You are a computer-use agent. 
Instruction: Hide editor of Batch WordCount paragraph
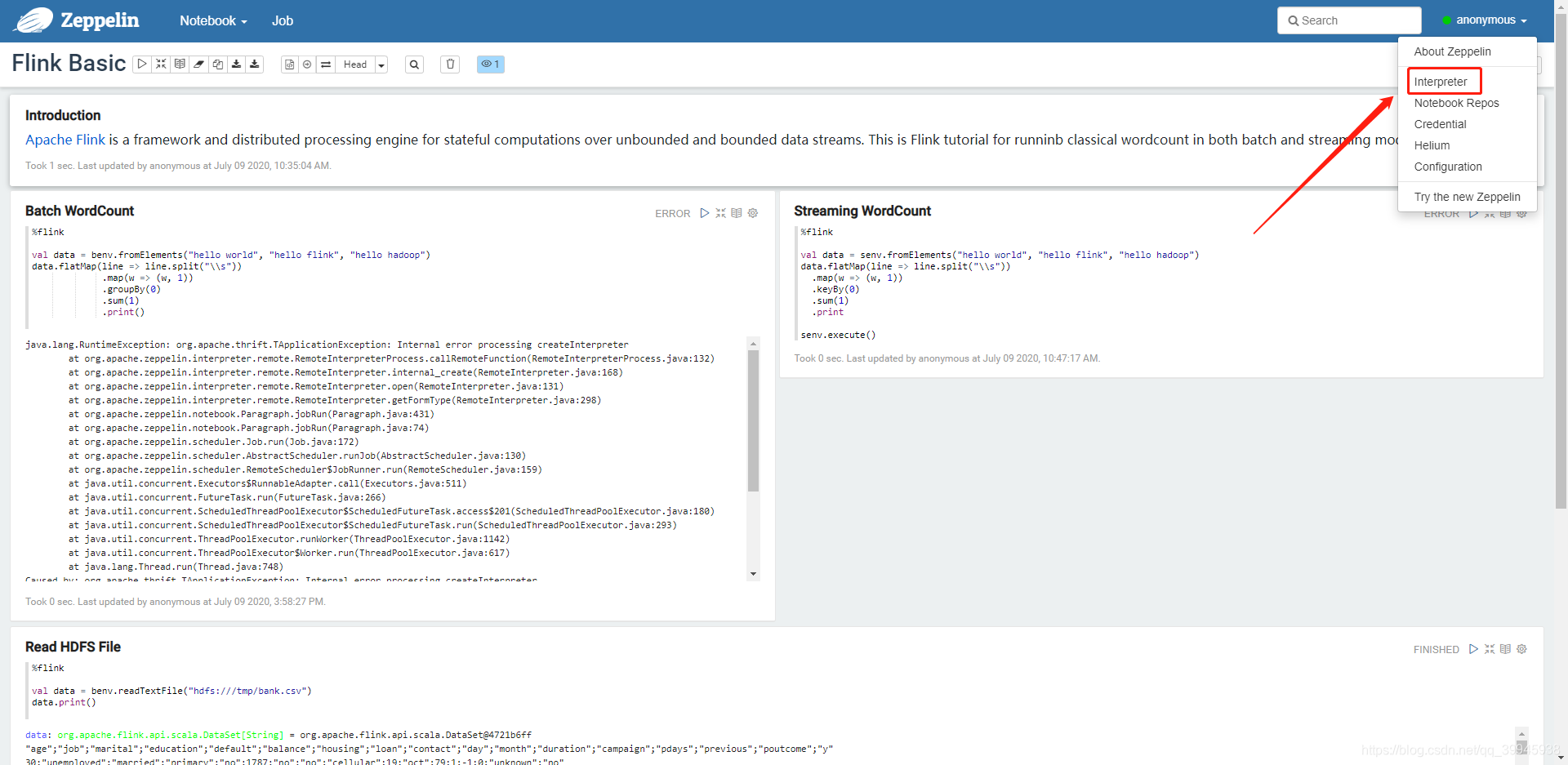tap(720, 213)
